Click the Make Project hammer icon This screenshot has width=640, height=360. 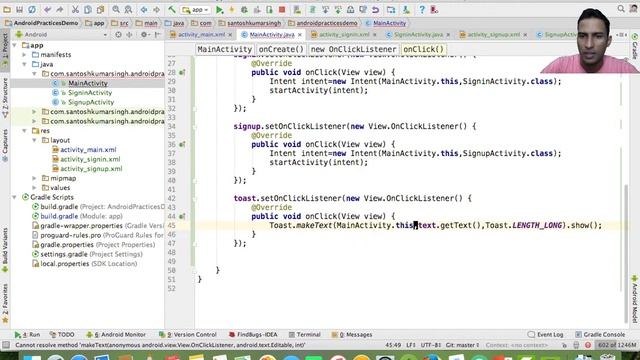click(172, 9)
